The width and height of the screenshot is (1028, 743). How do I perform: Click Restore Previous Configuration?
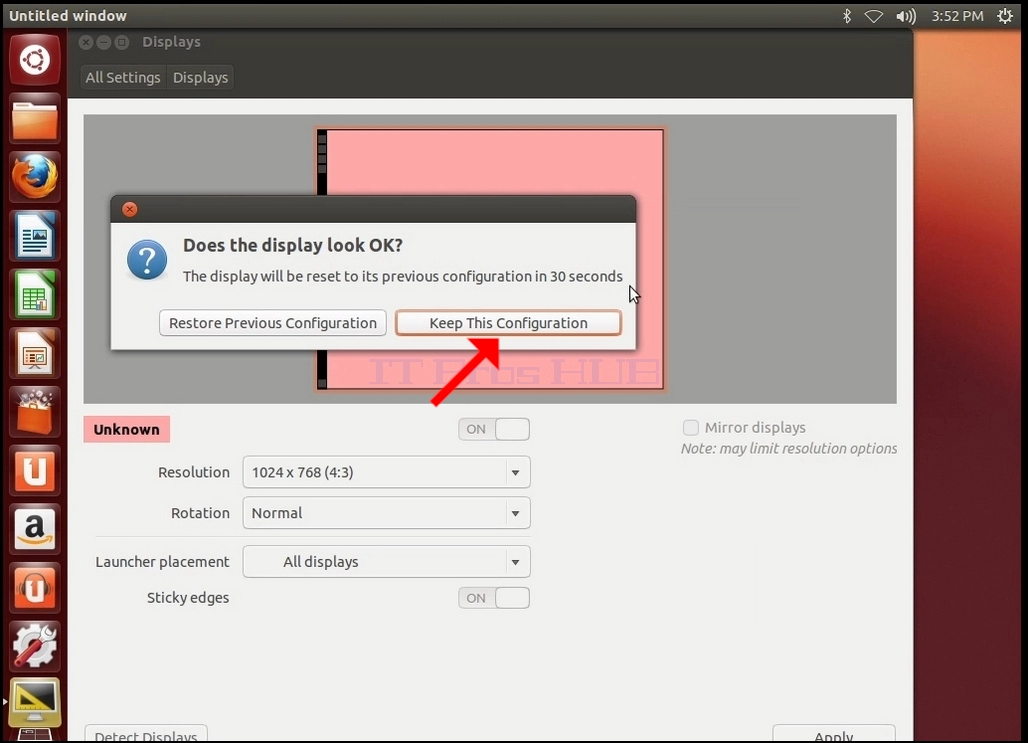pyautogui.click(x=273, y=323)
